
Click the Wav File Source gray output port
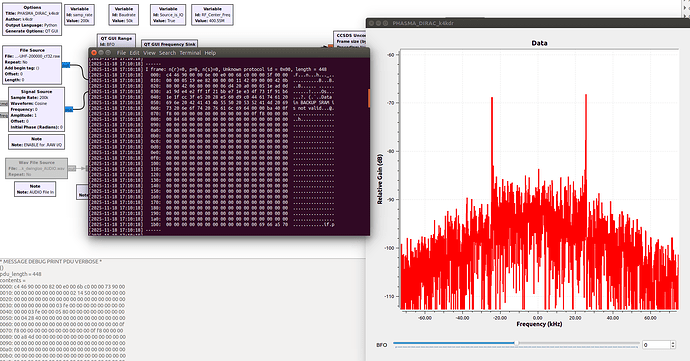[x=72, y=168]
